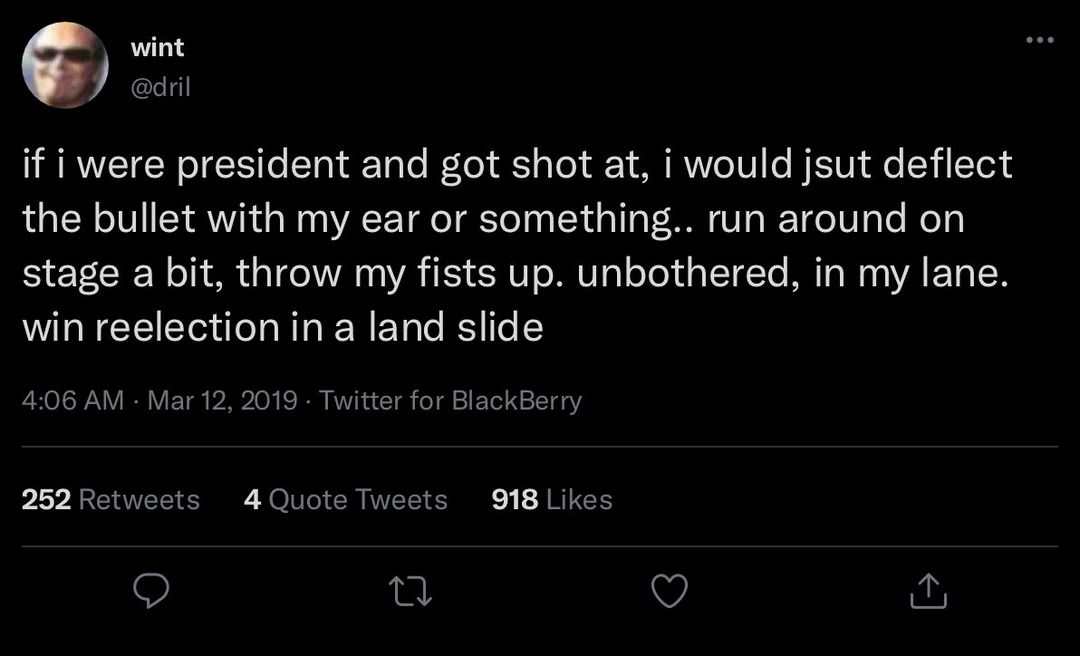Image resolution: width=1080 pixels, height=656 pixels.
Task: Visit the @dril handle link
Action: point(160,87)
